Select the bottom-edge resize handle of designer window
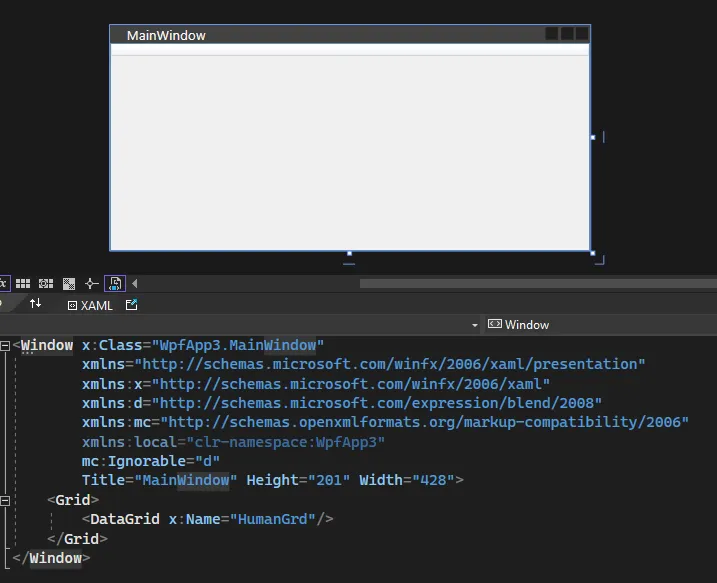This screenshot has height=583, width=717. (x=349, y=253)
